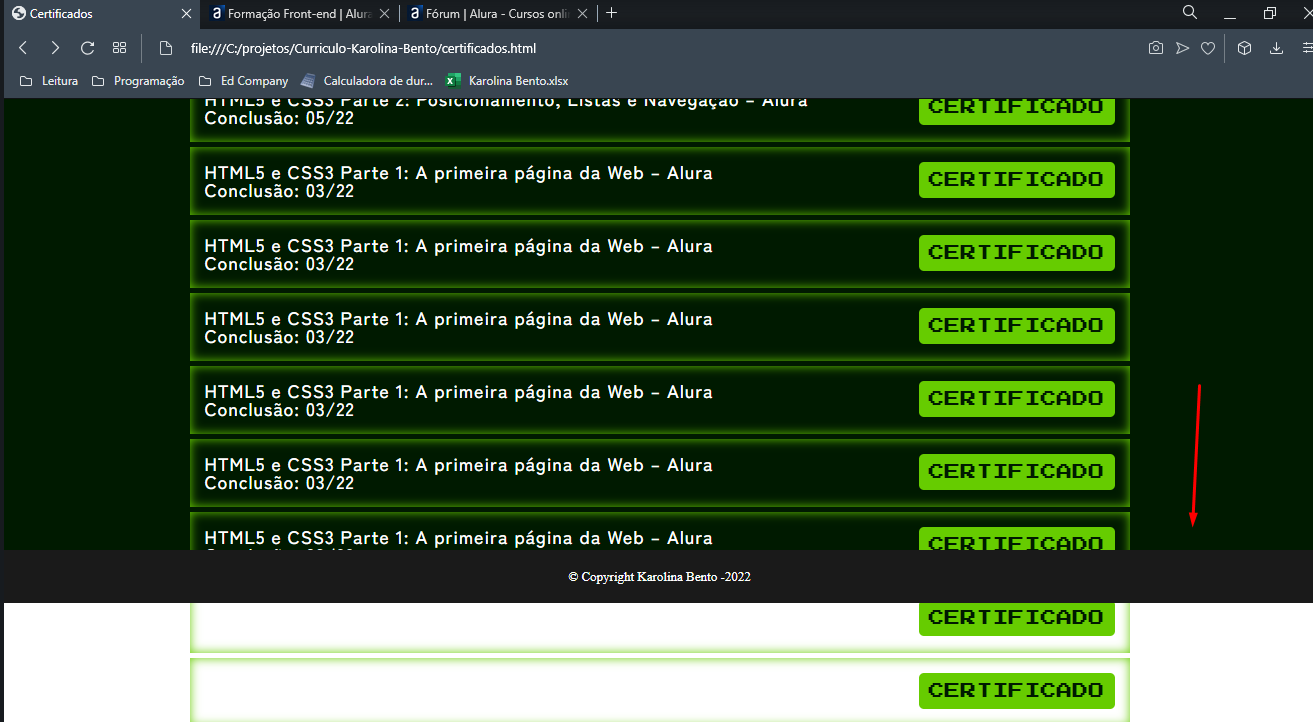Close the Certificados tab
Image resolution: width=1313 pixels, height=722 pixels.
[x=186, y=14]
